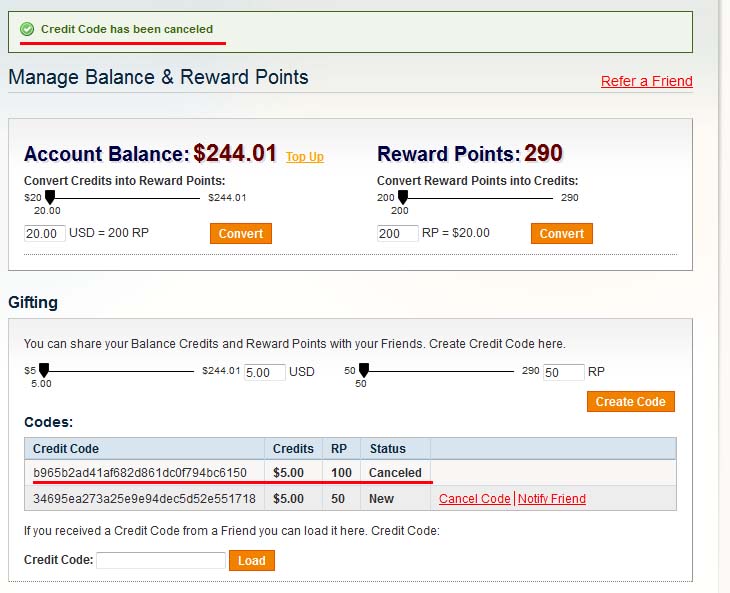This screenshot has width=730, height=593.
Task: Click the credits-to-points conversion slider handle
Action: (49, 197)
